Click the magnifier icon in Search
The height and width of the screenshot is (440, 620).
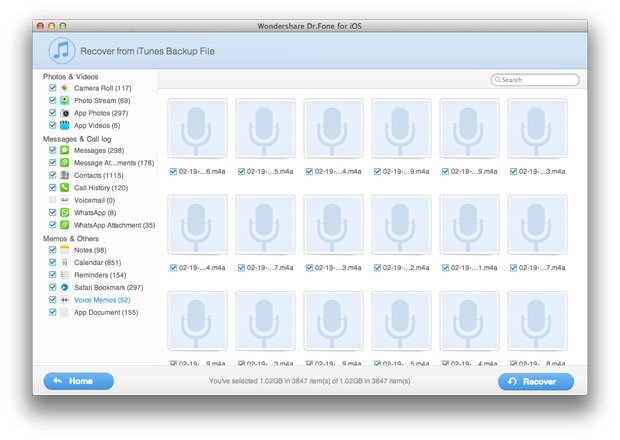498,79
